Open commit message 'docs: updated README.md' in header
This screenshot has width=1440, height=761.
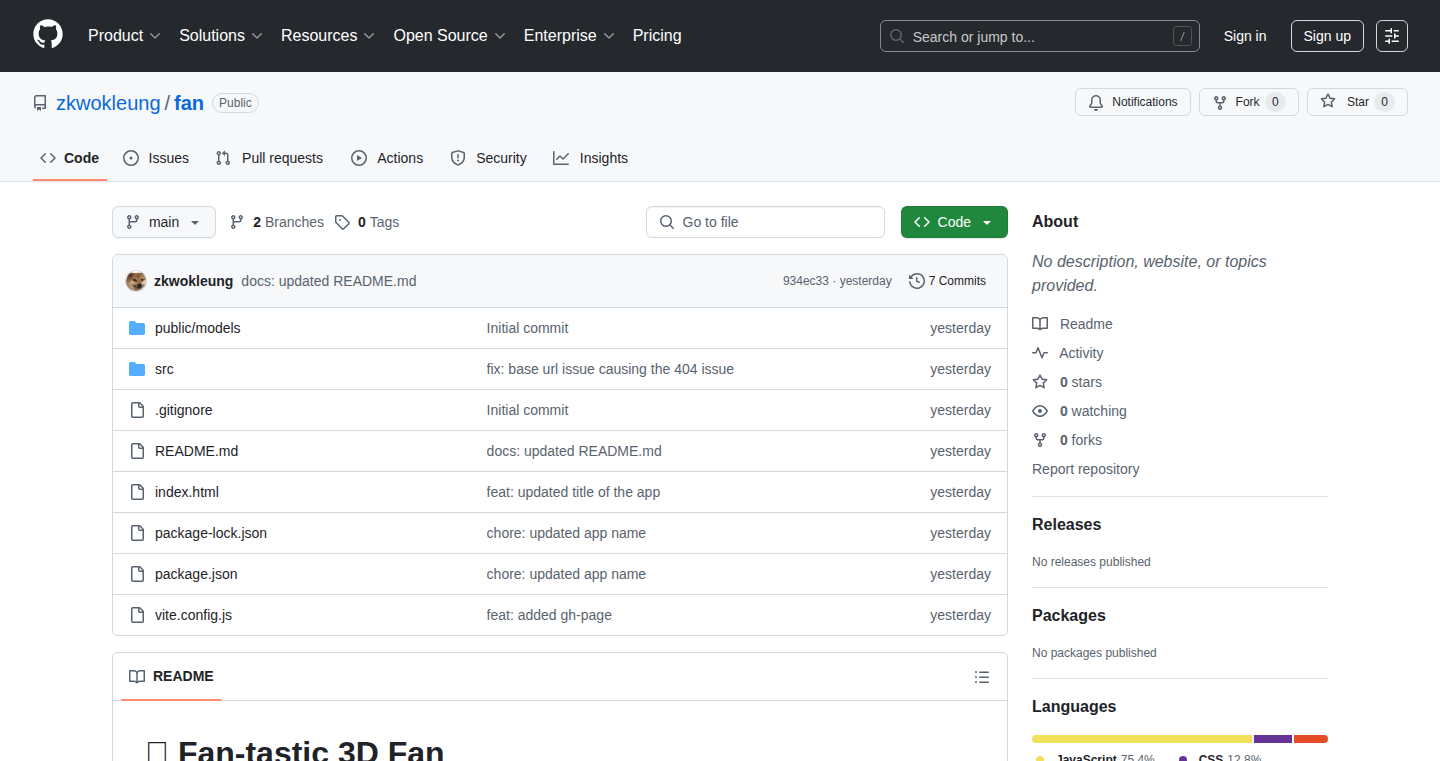[x=329, y=281]
